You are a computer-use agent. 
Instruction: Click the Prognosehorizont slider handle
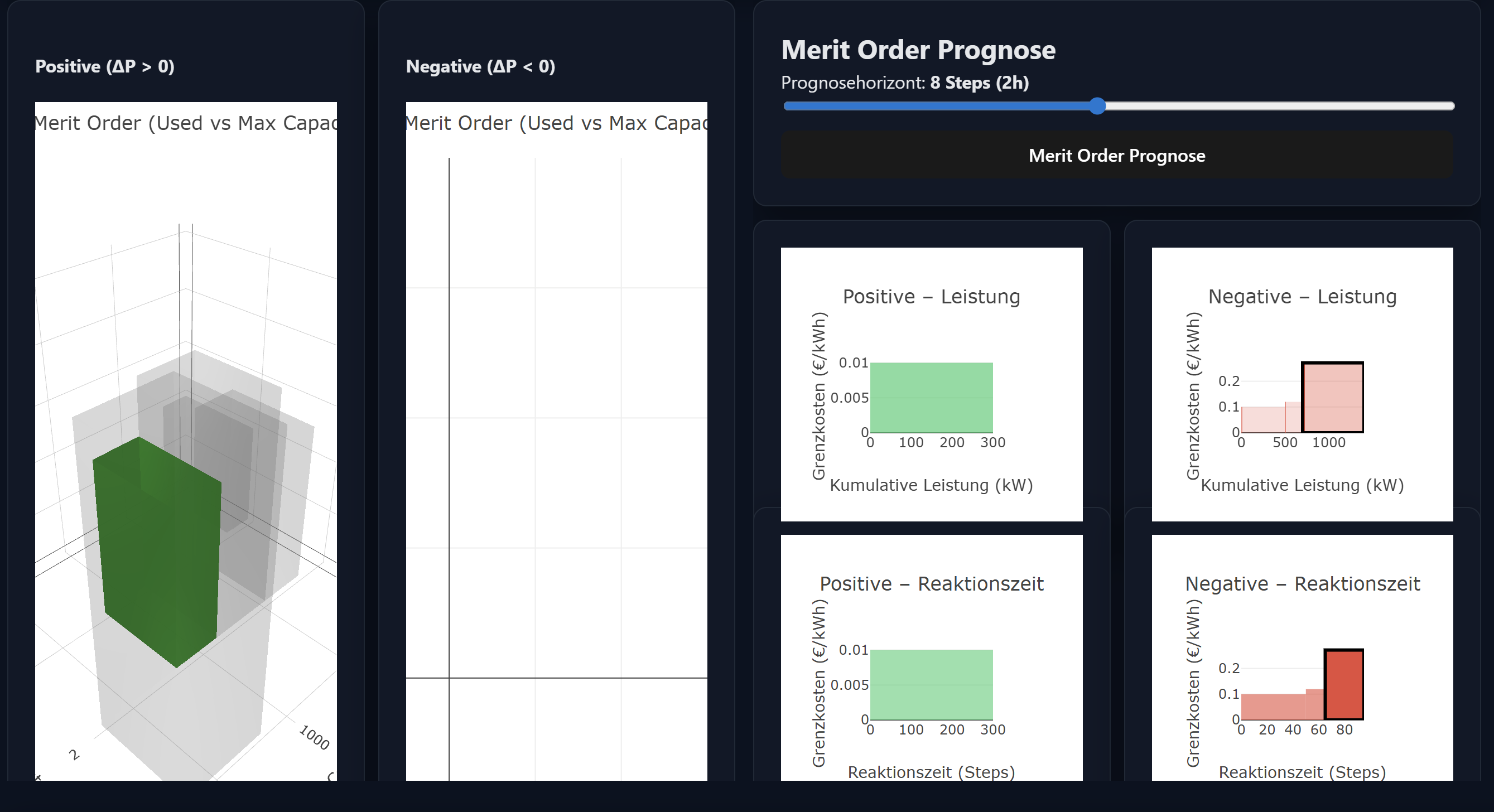click(x=1097, y=106)
